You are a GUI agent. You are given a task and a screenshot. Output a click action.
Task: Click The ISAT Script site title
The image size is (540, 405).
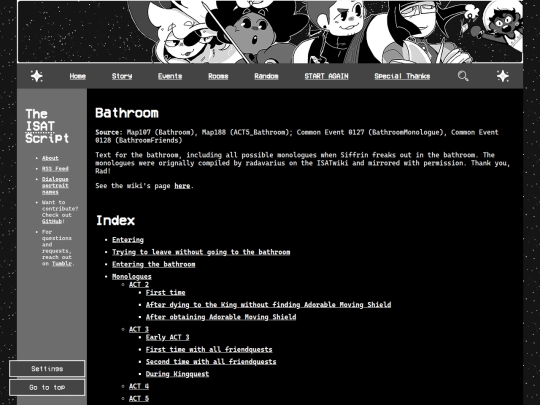[x=47, y=126]
